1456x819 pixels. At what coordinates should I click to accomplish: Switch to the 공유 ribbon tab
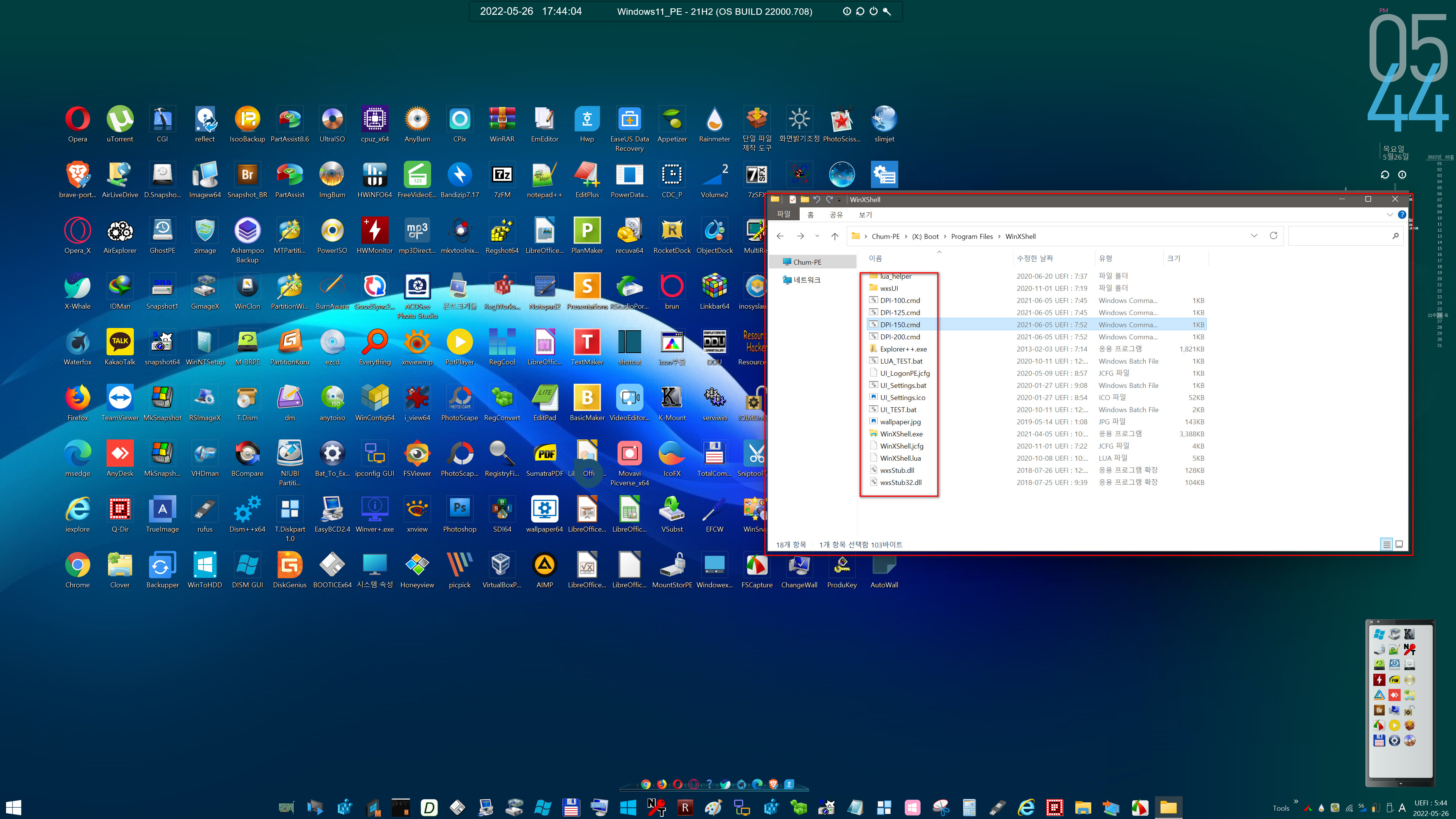(x=836, y=215)
